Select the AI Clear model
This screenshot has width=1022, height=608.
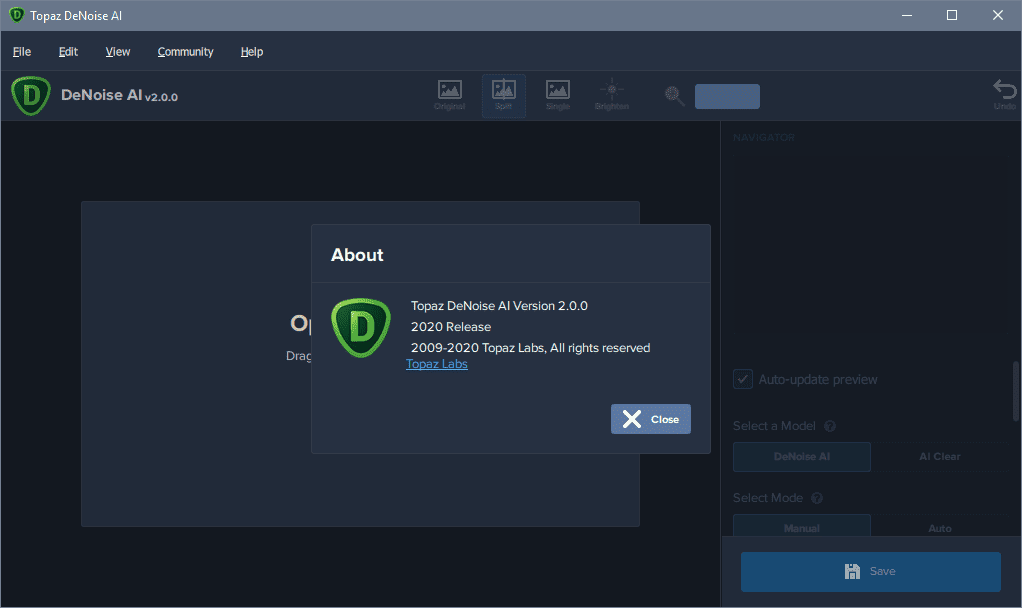click(x=940, y=457)
